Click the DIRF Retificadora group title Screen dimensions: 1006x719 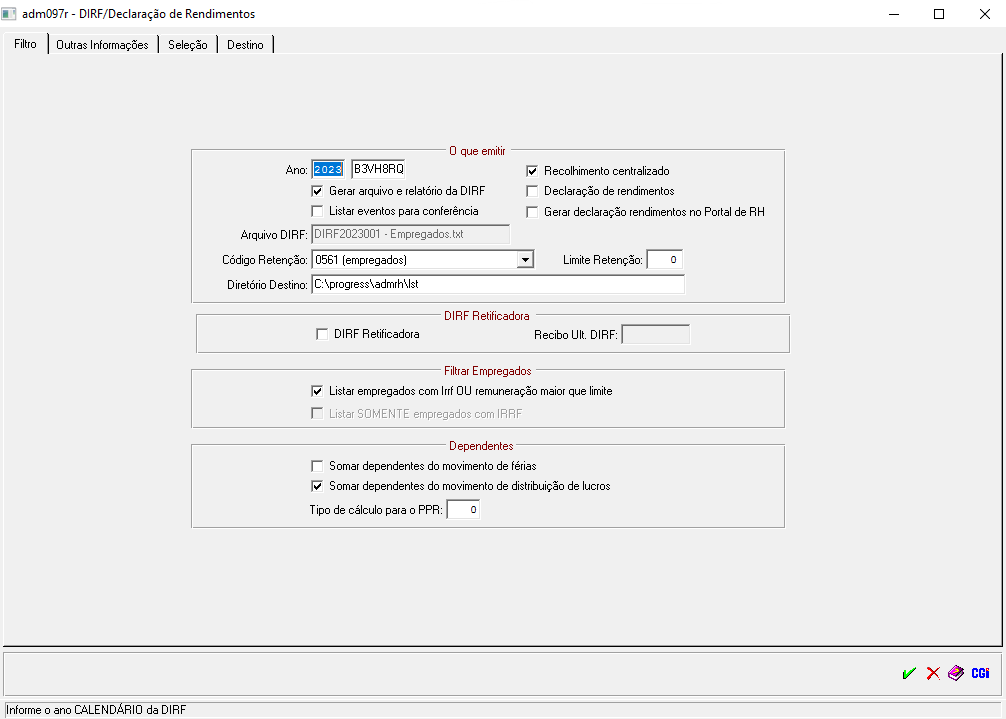(x=487, y=316)
